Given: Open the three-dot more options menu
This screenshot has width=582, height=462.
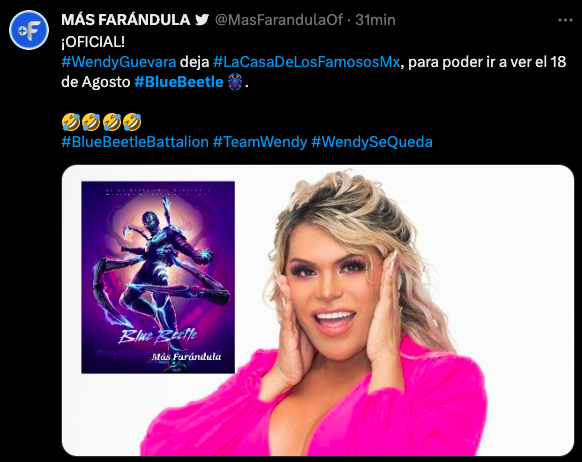Looking at the screenshot, I should [x=565, y=20].
